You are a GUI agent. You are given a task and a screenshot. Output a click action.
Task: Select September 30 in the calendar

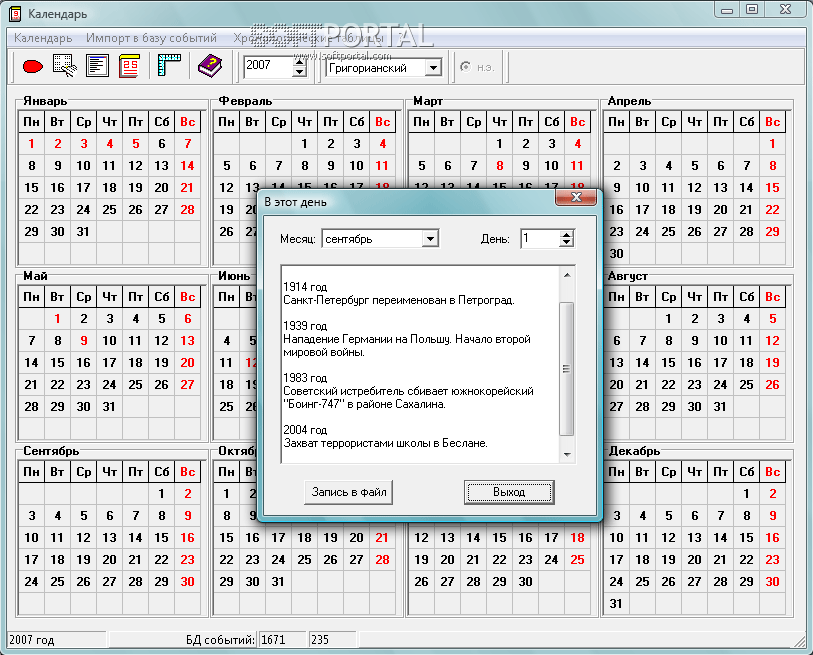(x=187, y=582)
